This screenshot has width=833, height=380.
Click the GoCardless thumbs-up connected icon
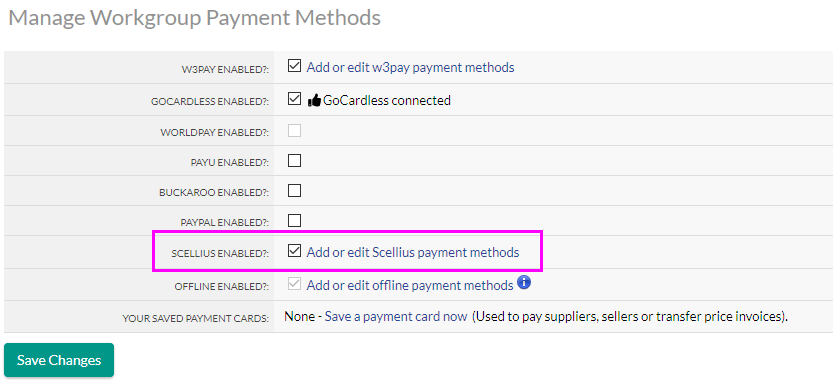click(314, 100)
